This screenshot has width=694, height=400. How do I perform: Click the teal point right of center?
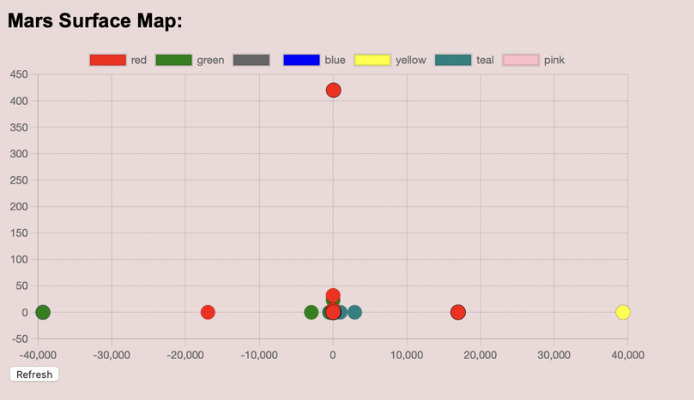coord(354,312)
